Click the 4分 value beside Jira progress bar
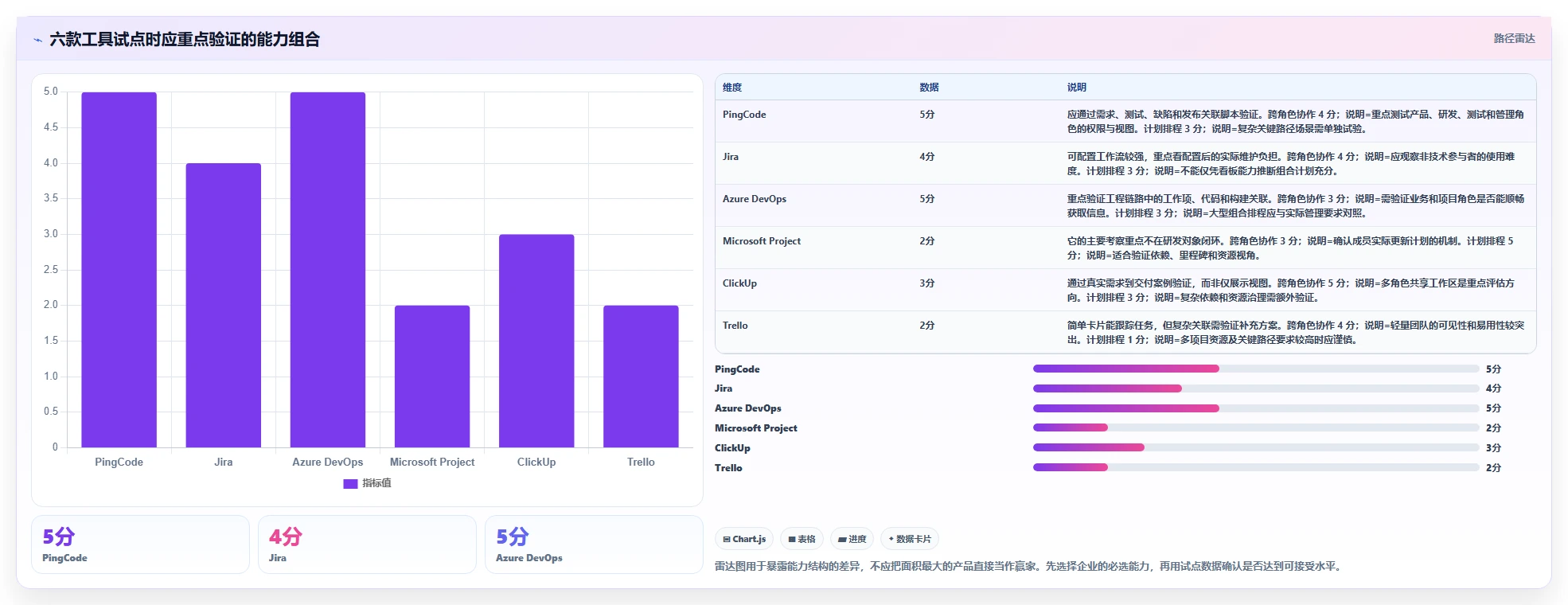Viewport: 1568px width, 605px height. click(x=1493, y=388)
